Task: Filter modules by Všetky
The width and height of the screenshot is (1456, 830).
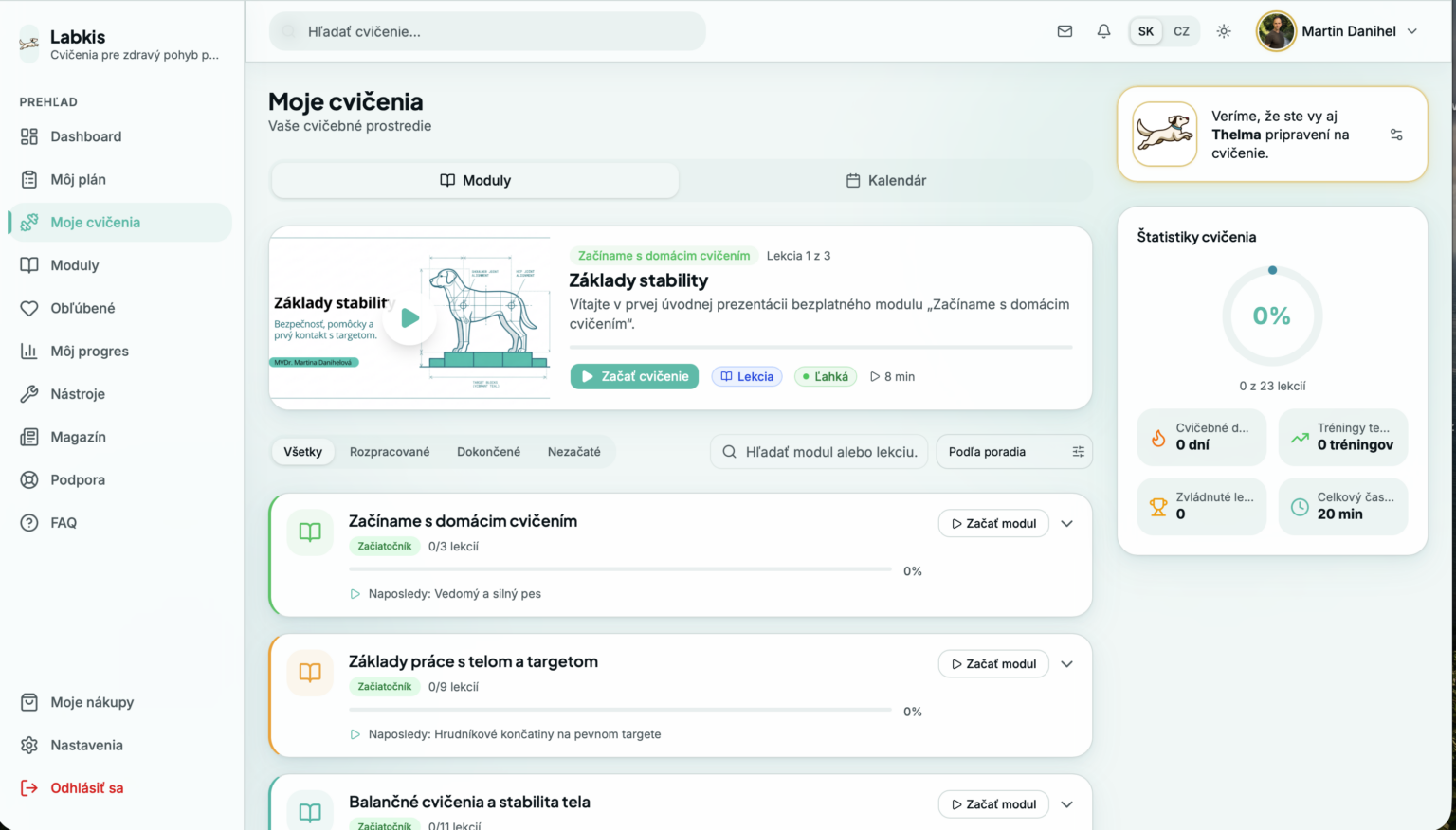Action: click(303, 452)
